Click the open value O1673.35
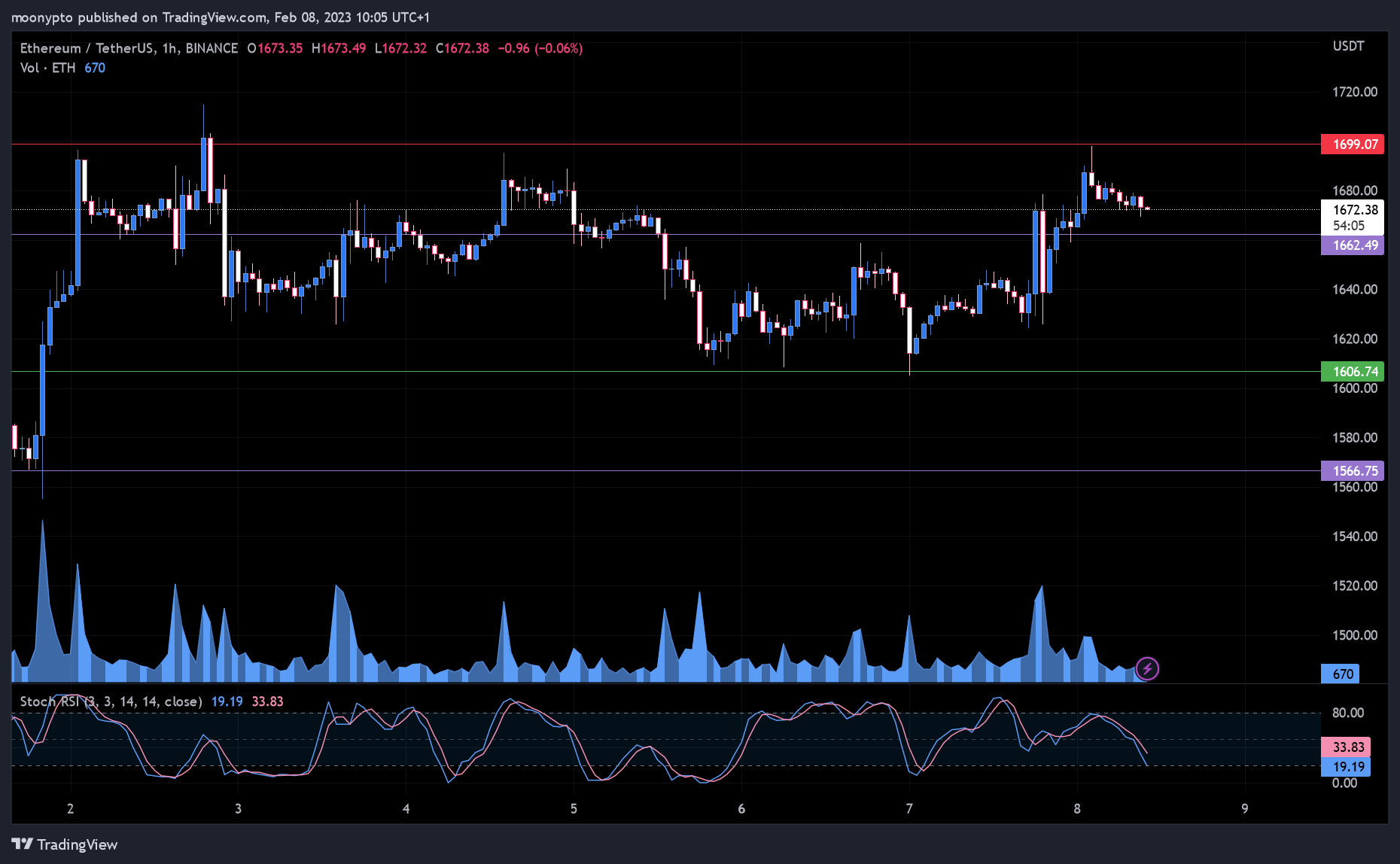 pos(275,48)
